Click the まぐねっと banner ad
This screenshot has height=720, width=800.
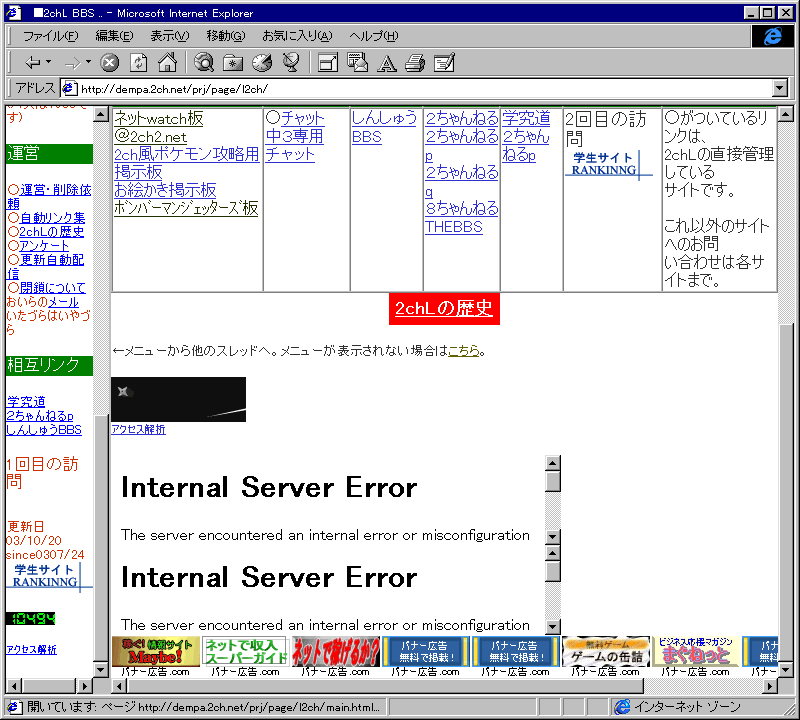(x=695, y=652)
